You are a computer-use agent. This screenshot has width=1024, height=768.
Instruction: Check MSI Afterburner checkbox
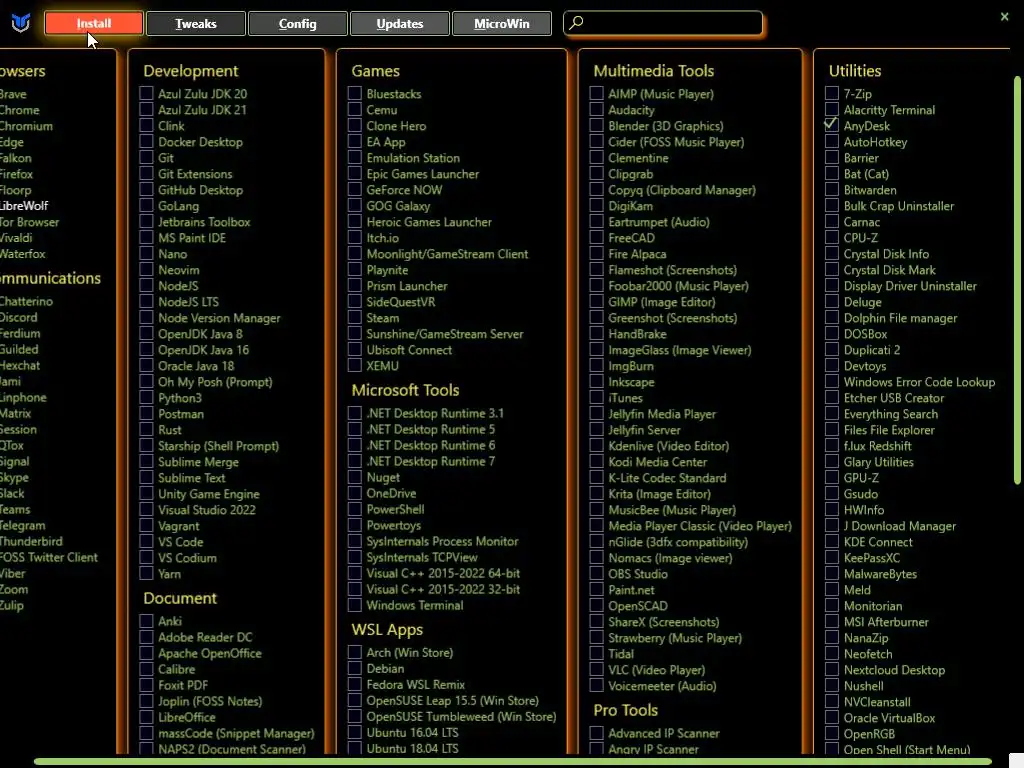831,622
